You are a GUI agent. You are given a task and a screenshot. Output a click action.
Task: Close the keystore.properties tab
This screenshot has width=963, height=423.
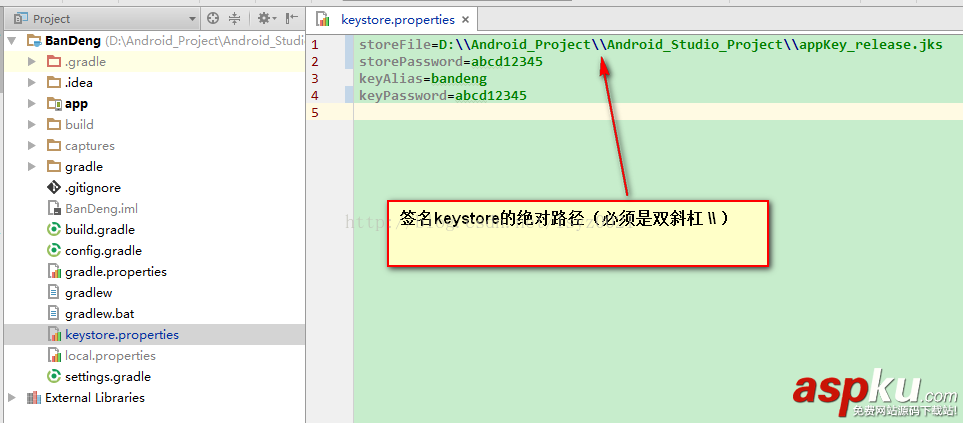tap(466, 20)
